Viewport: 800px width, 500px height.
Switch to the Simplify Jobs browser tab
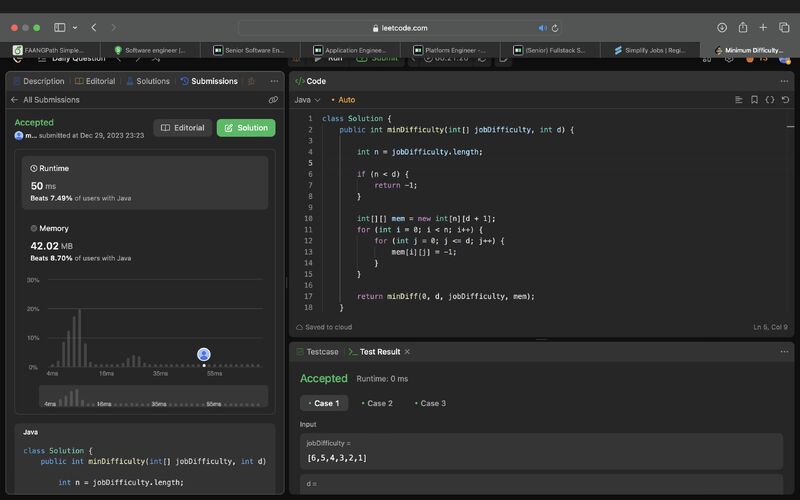[x=650, y=50]
